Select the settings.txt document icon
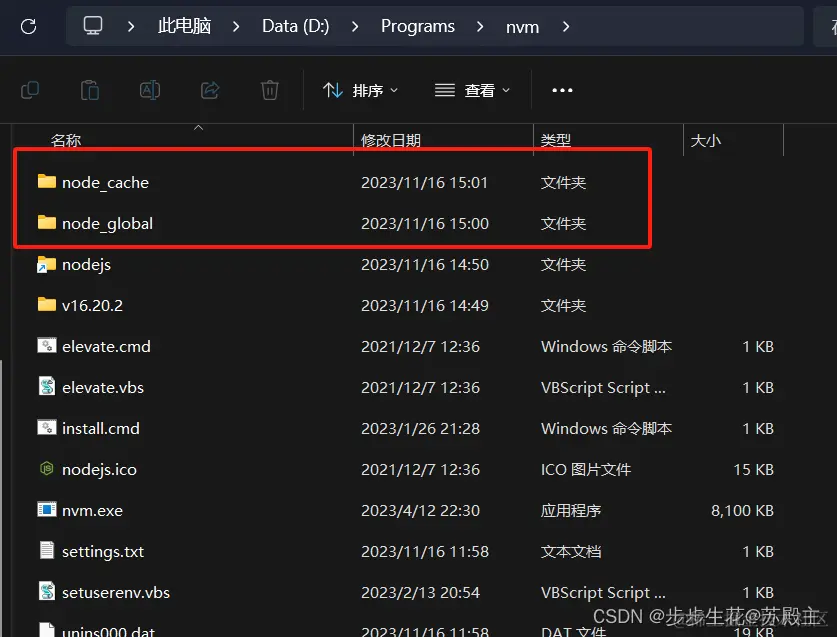 [47, 550]
